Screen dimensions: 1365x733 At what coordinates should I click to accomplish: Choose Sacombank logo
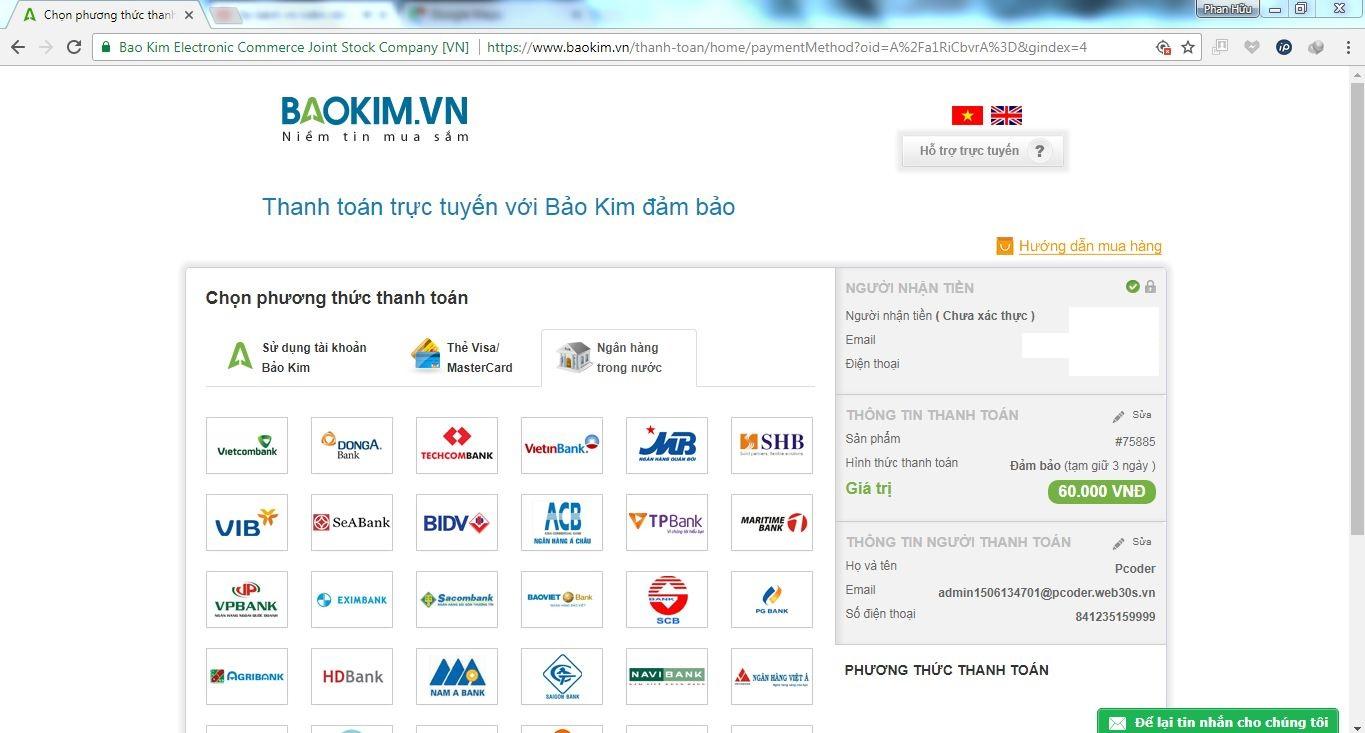click(457, 599)
